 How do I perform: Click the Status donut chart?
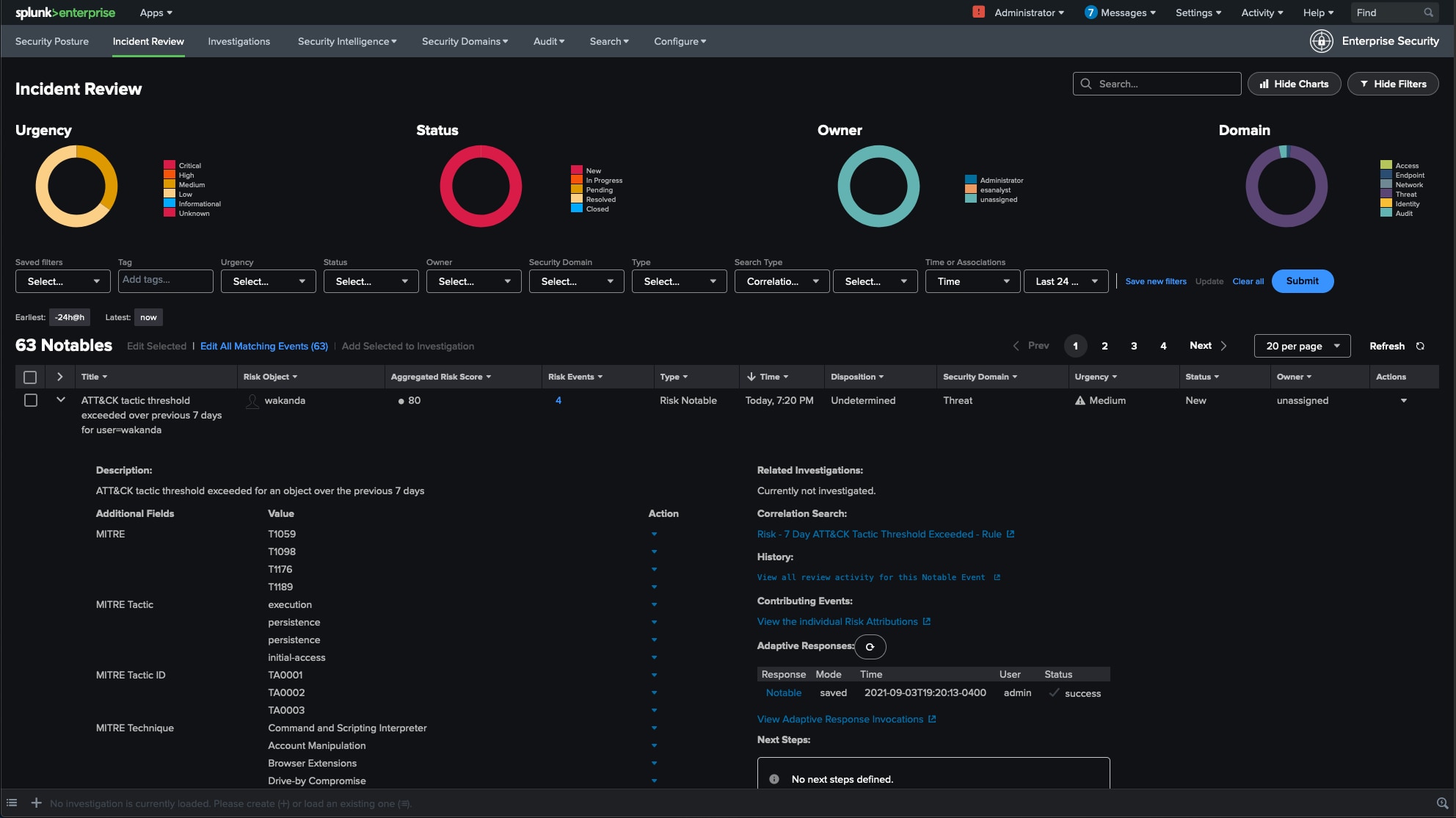[x=481, y=186]
